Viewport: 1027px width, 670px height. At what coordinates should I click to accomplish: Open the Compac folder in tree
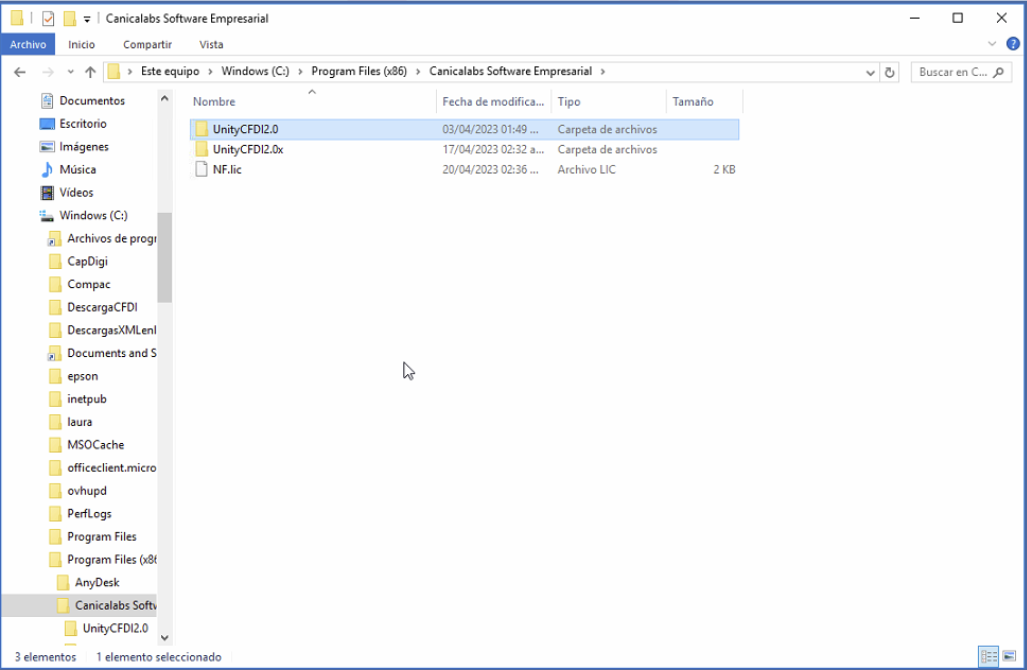(88, 284)
